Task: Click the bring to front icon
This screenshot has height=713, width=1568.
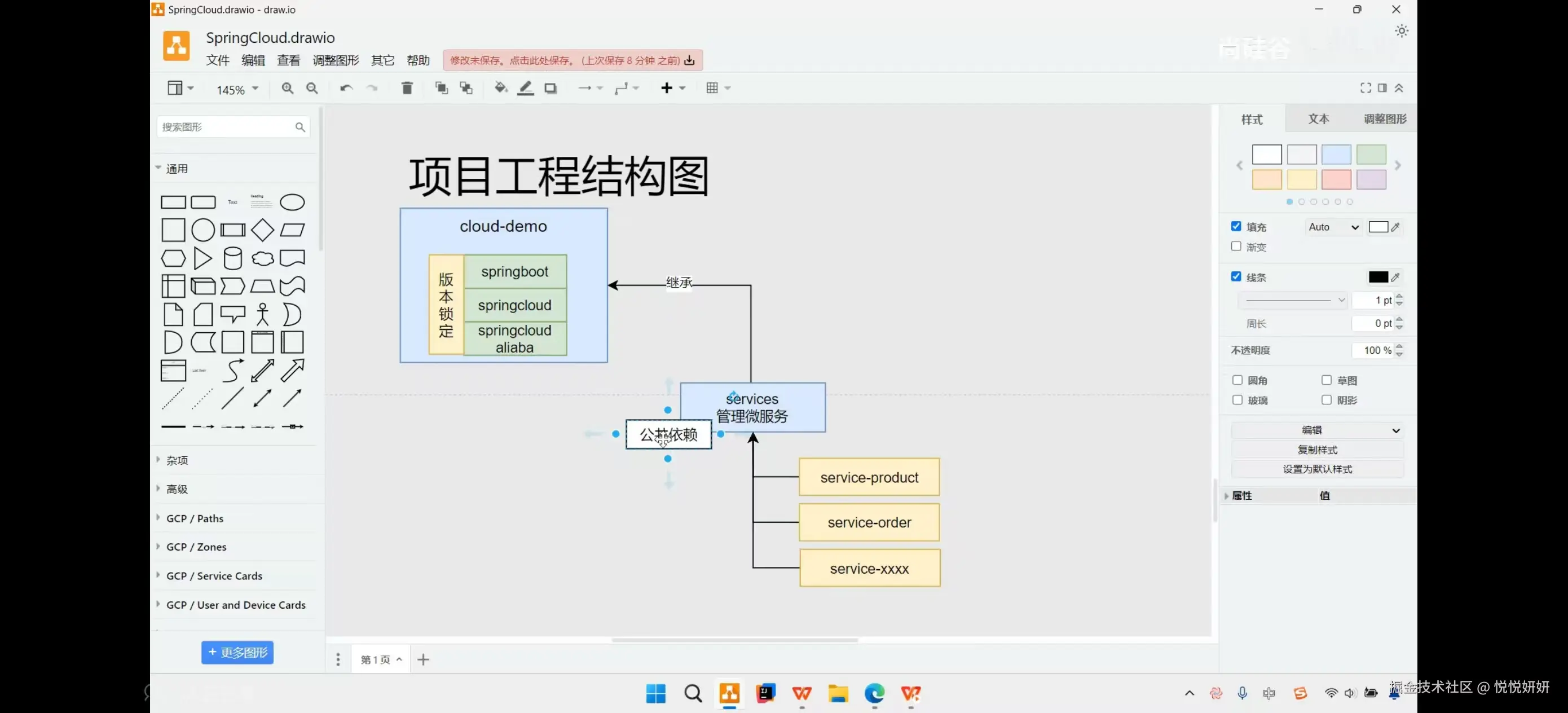Action: (x=441, y=89)
